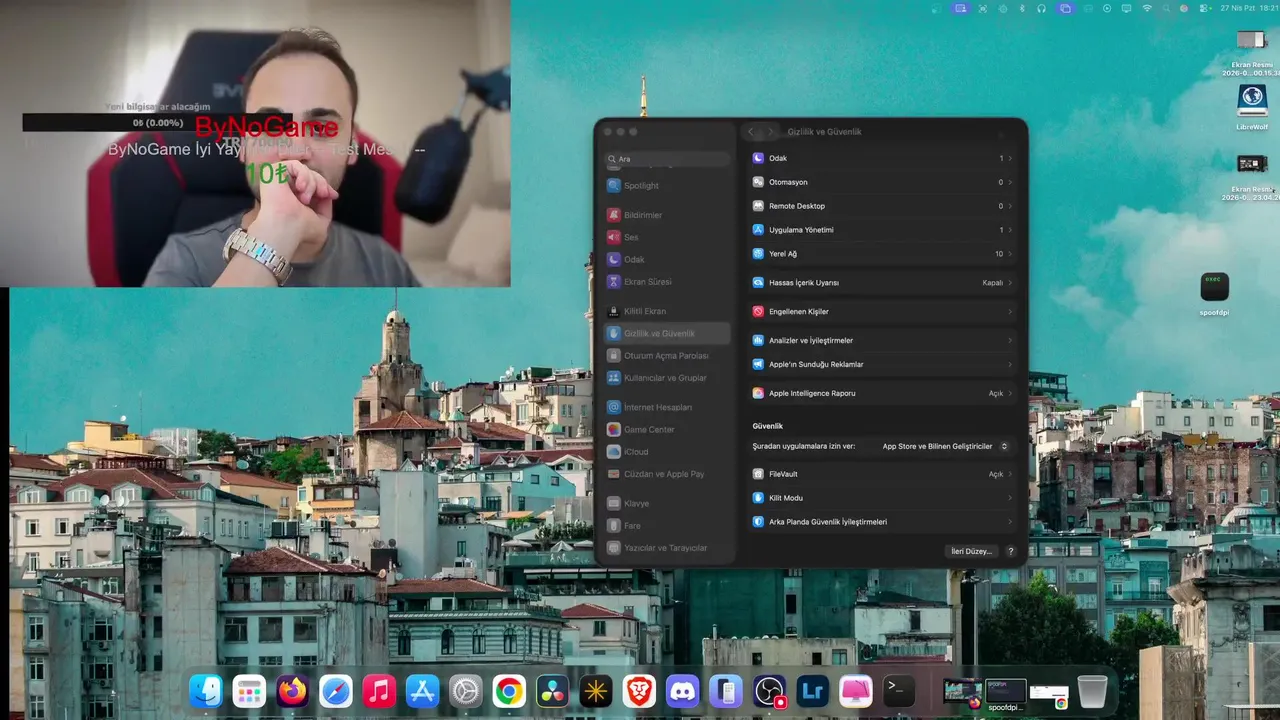This screenshot has width=1280, height=720.
Task: Open Terminal from the Dock
Action: (x=899, y=691)
